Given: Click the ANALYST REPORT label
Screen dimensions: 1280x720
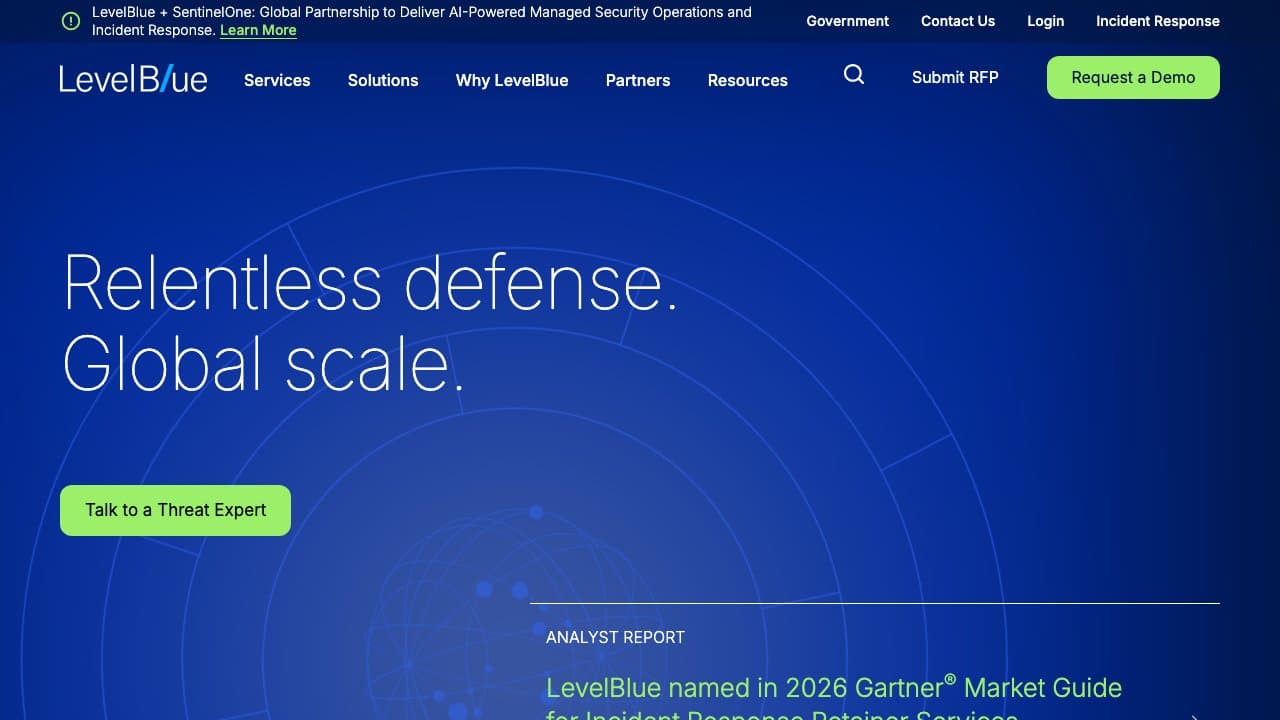Looking at the screenshot, I should 615,637.
